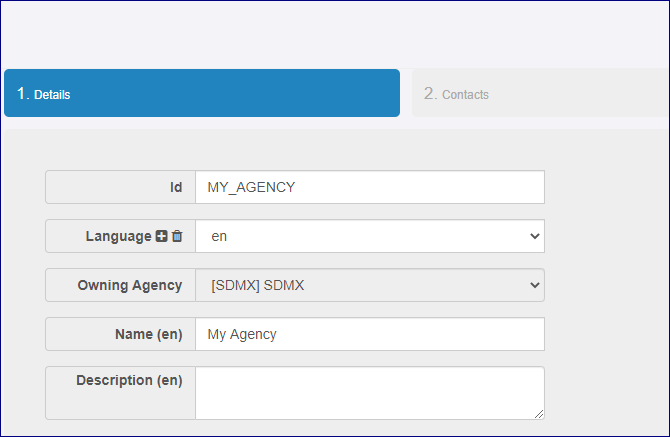Screen dimensions: 670x437
Task: Click the Description (en) label
Action: pyautogui.click(x=129, y=381)
